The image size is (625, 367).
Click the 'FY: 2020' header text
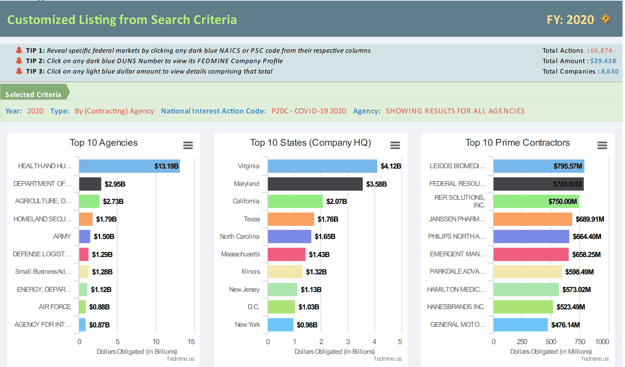(570, 20)
